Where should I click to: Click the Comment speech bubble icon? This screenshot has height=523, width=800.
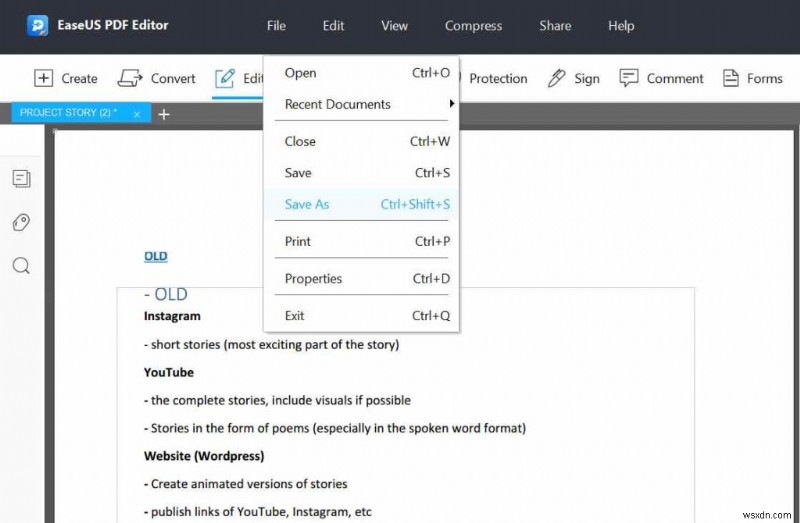click(x=629, y=78)
